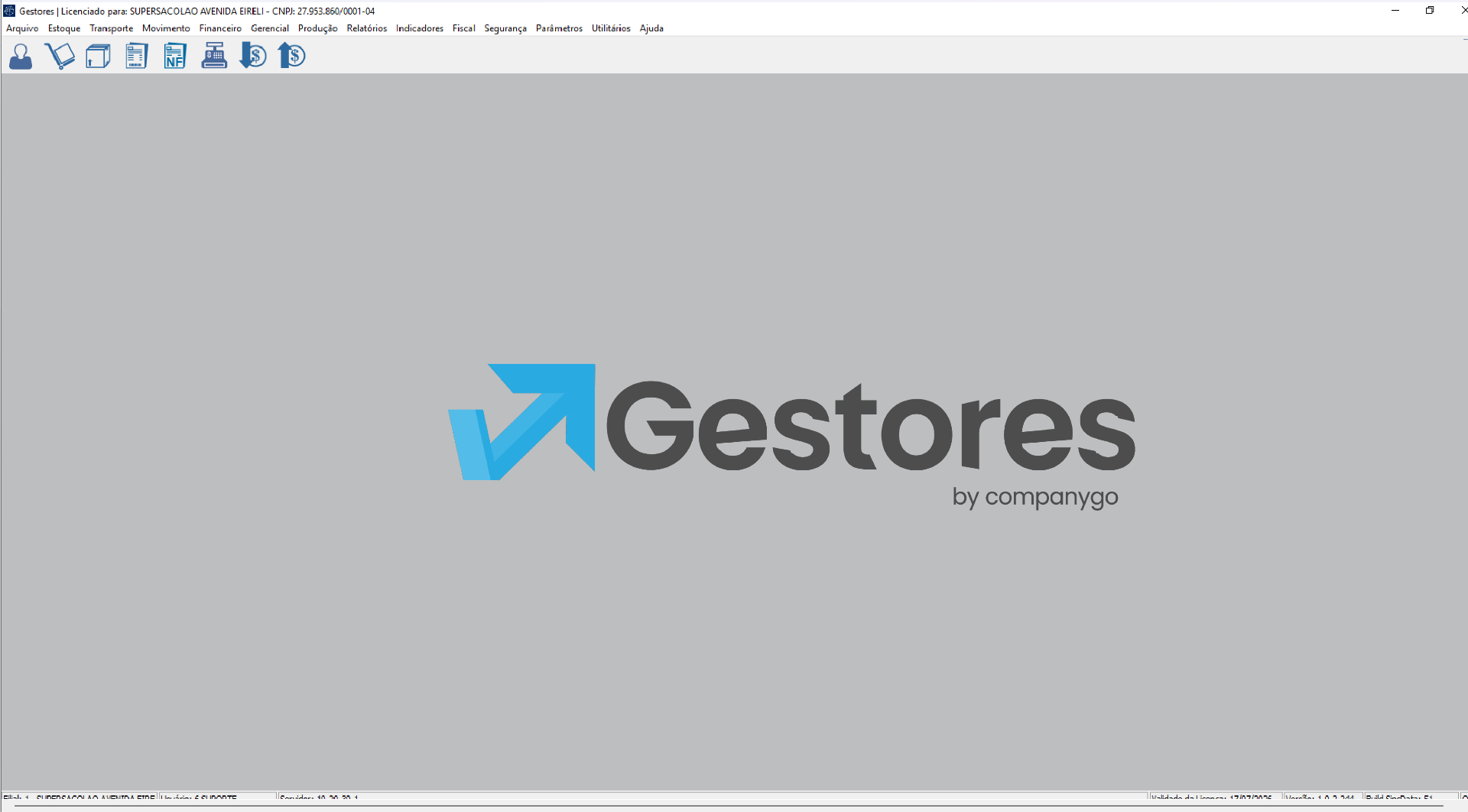Open the Estoque menu
The image size is (1468, 812).
(64, 28)
